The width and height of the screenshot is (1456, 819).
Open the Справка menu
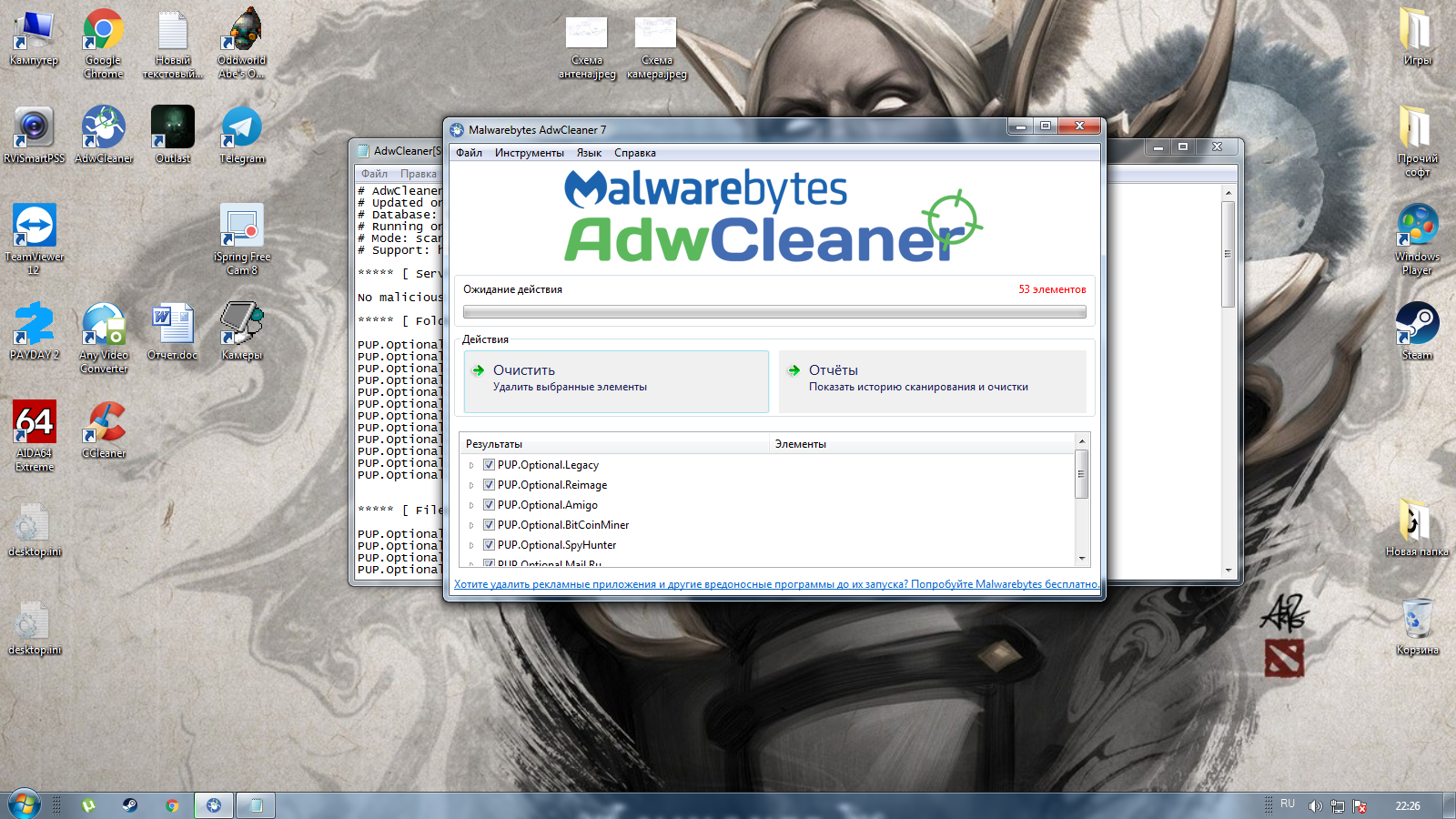point(634,153)
